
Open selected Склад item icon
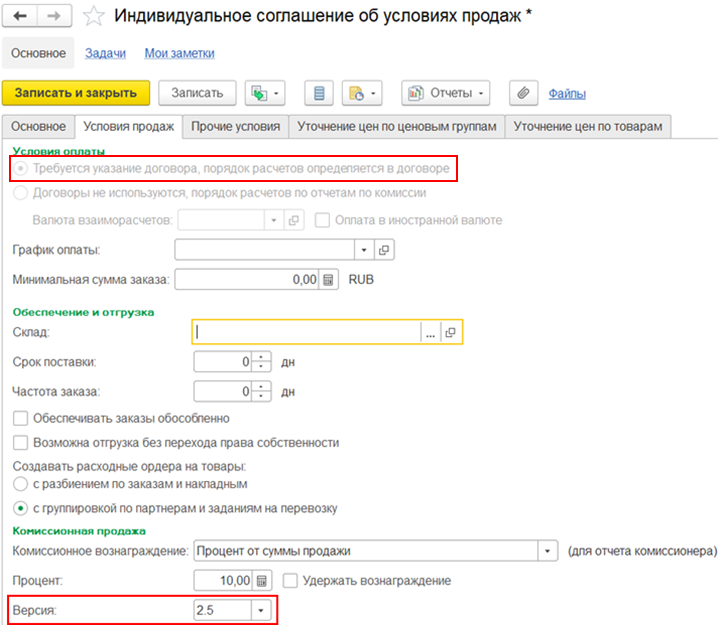click(451, 332)
